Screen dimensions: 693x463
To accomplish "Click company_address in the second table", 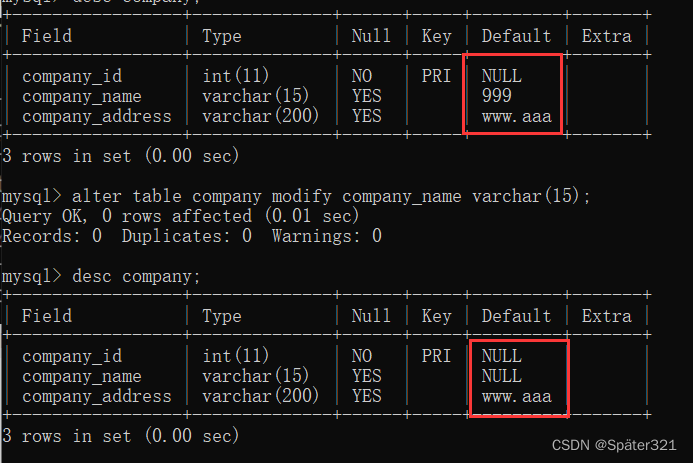I will [x=96, y=396].
